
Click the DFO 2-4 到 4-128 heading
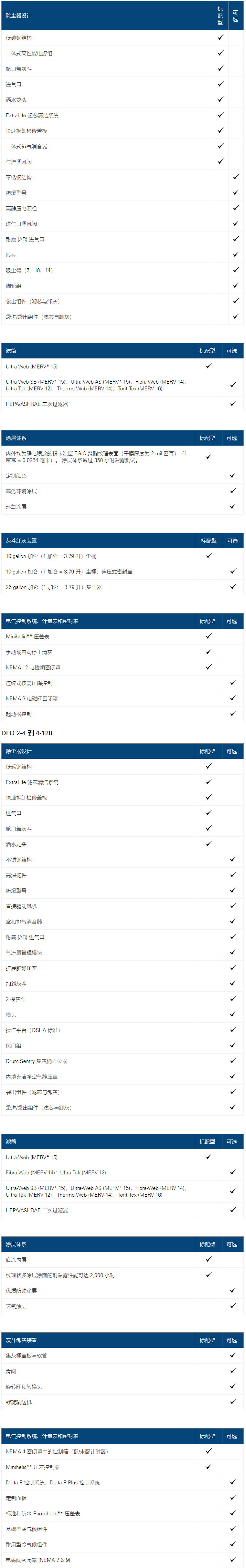pyautogui.click(x=27, y=733)
